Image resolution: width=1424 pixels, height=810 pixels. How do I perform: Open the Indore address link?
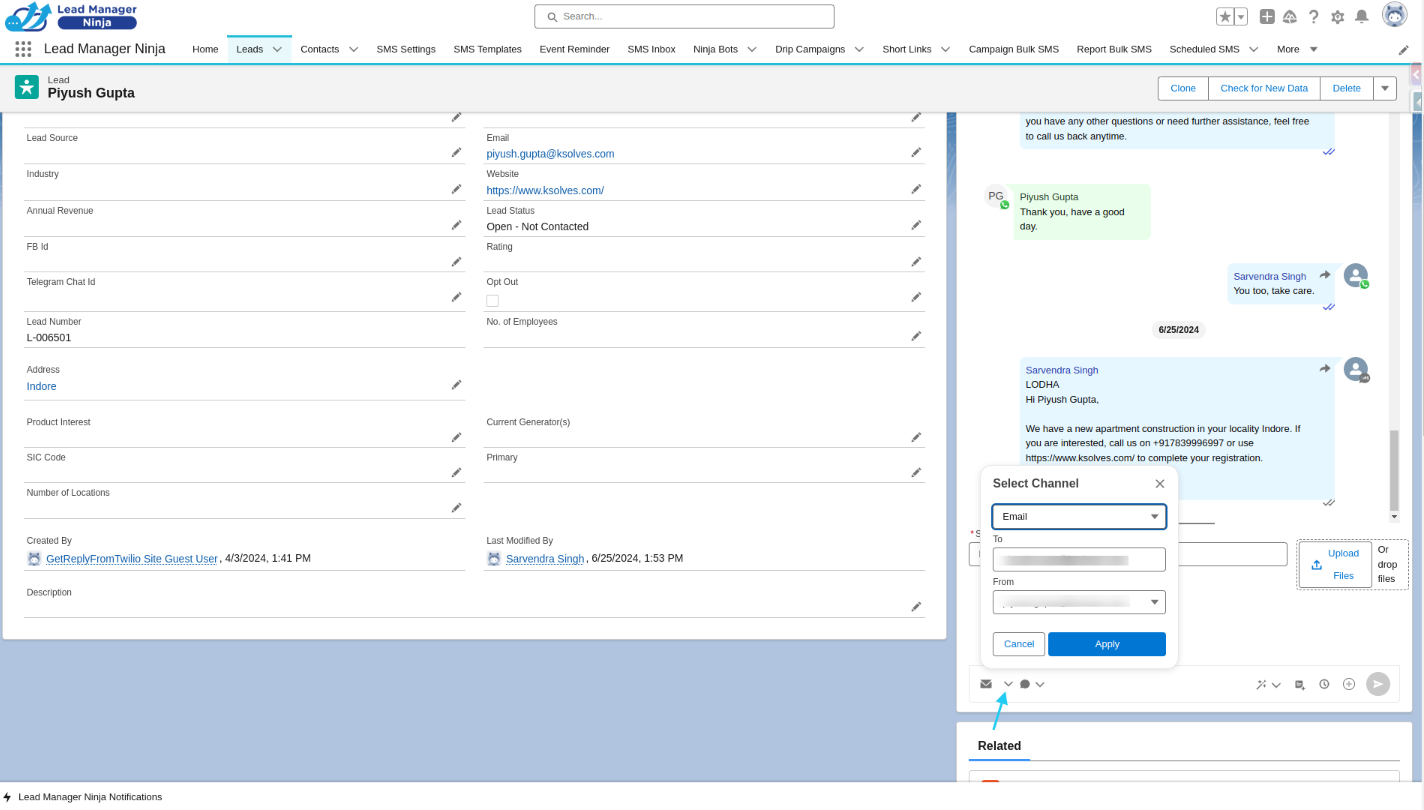(x=41, y=386)
